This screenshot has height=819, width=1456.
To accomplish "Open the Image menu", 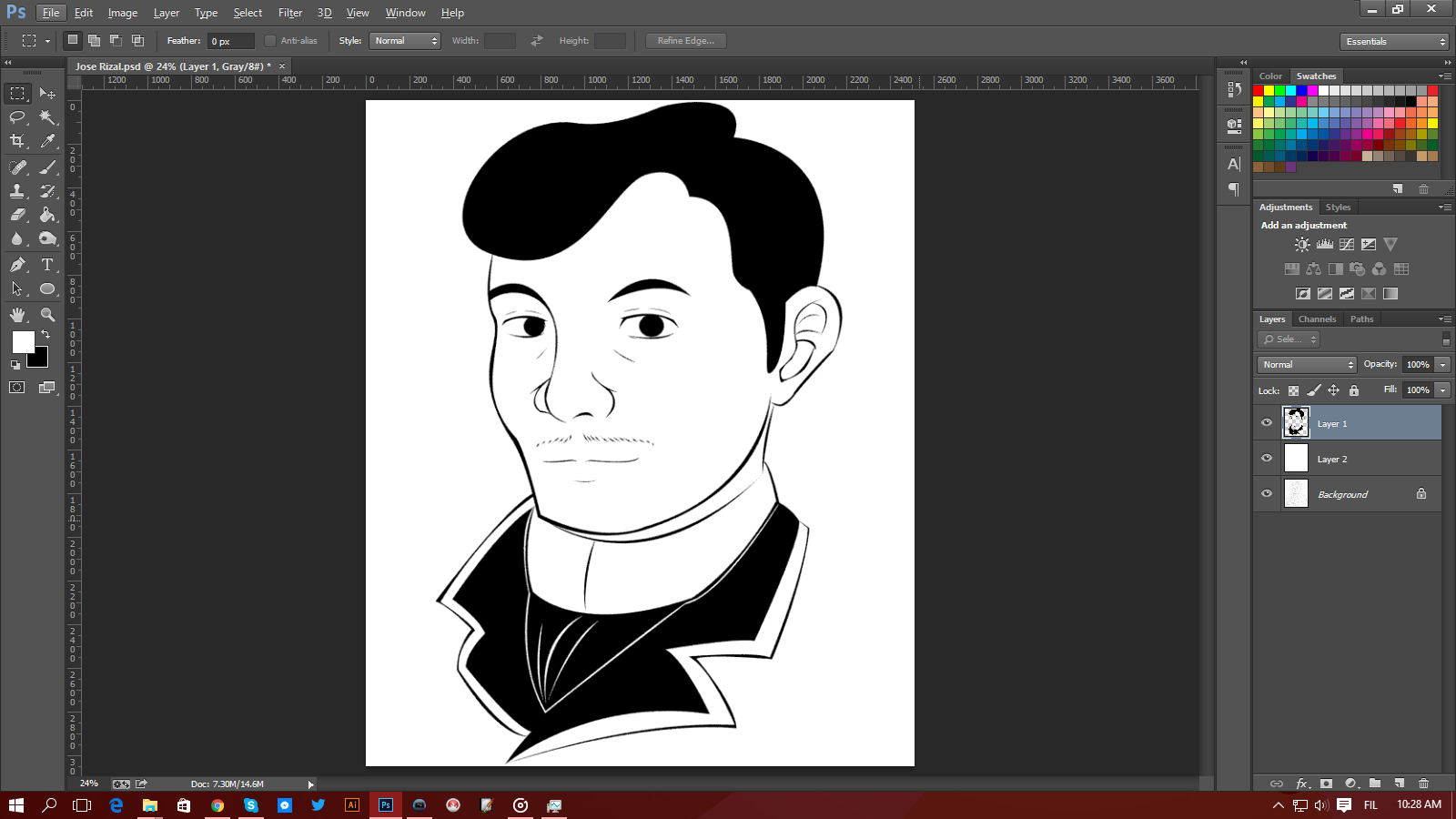I will pyautogui.click(x=123, y=13).
